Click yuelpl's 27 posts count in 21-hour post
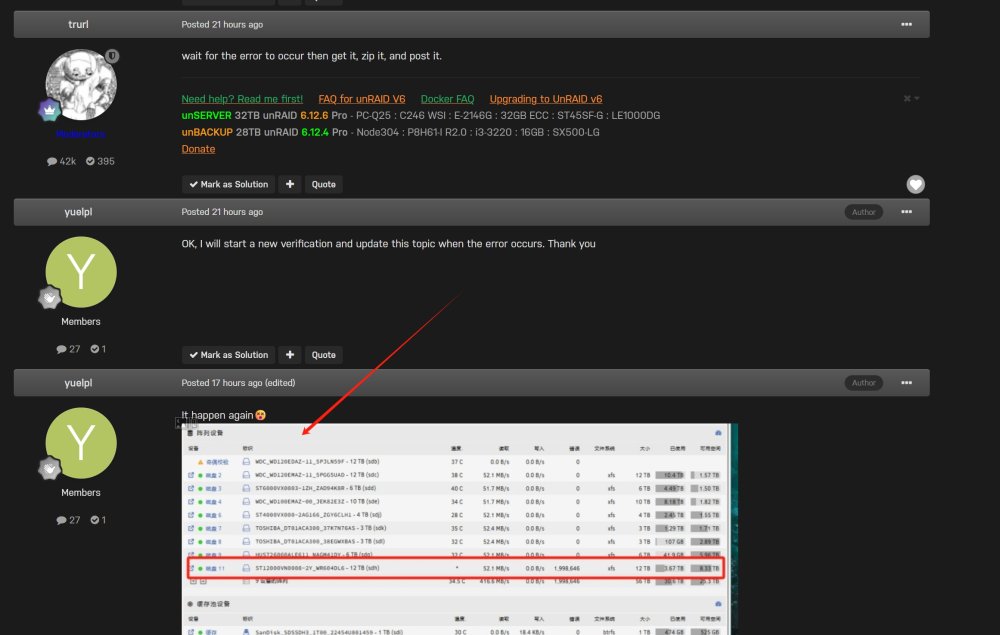The height and width of the screenshot is (635, 1000). (68, 349)
